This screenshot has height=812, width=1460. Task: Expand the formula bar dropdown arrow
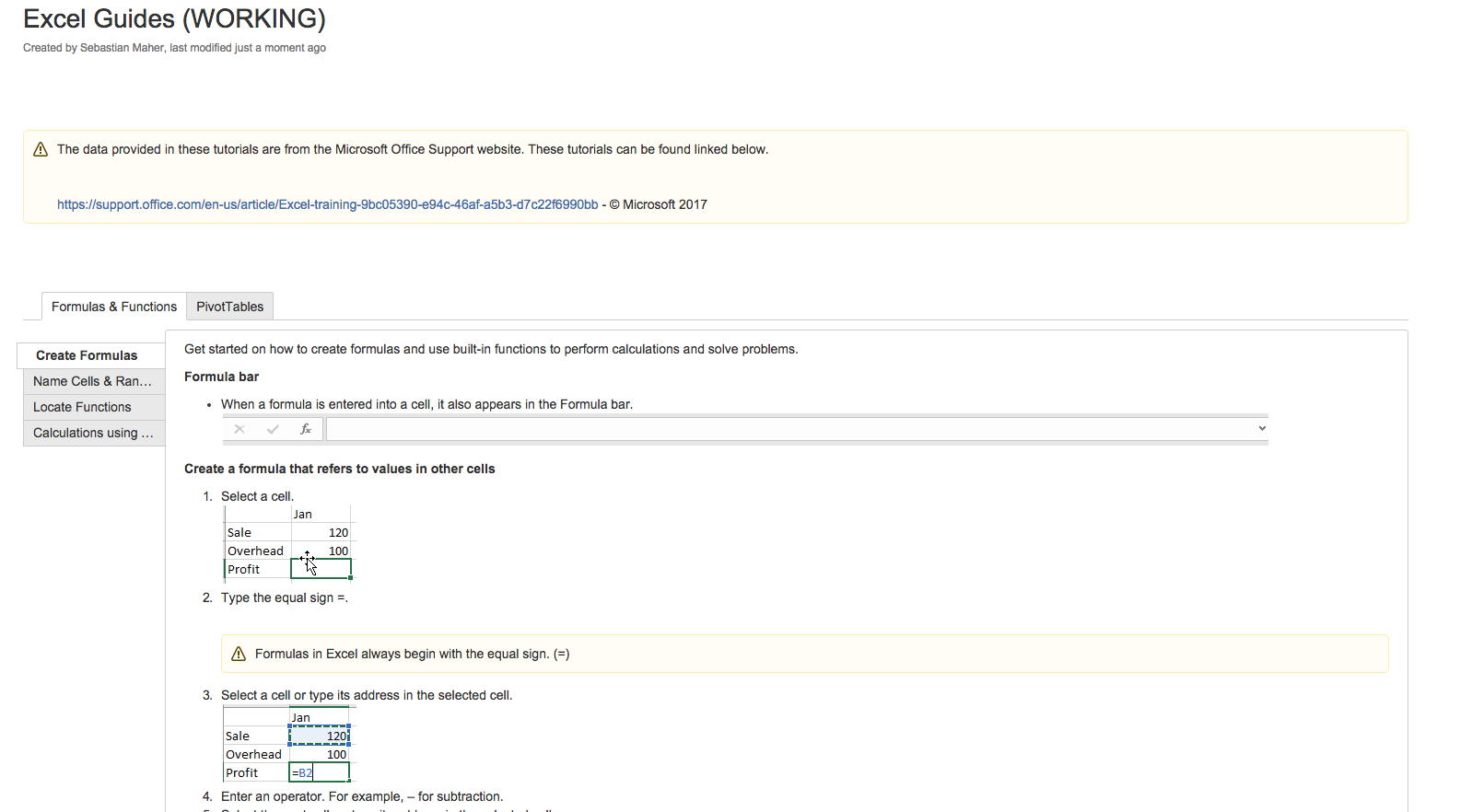point(1262,428)
